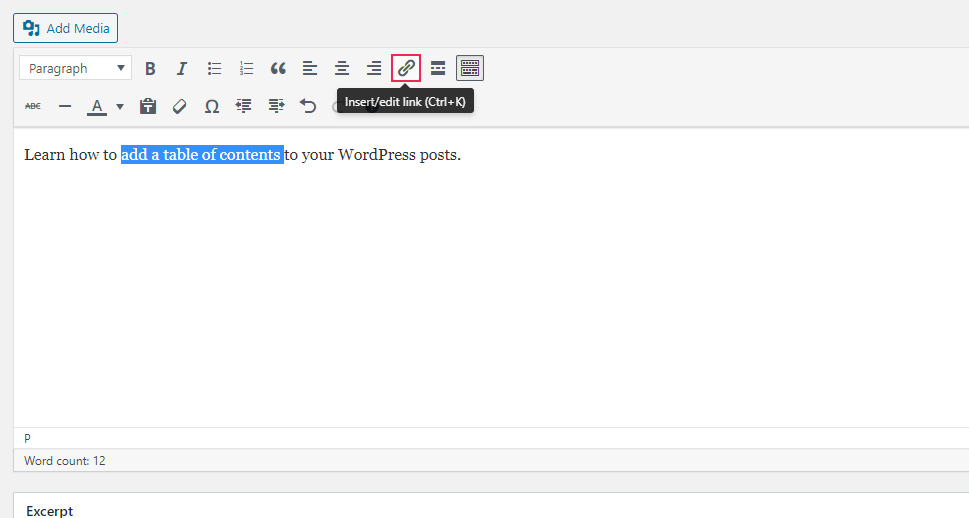This screenshot has height=518, width=969.
Task: Insert a bulleted list
Action: [214, 69]
